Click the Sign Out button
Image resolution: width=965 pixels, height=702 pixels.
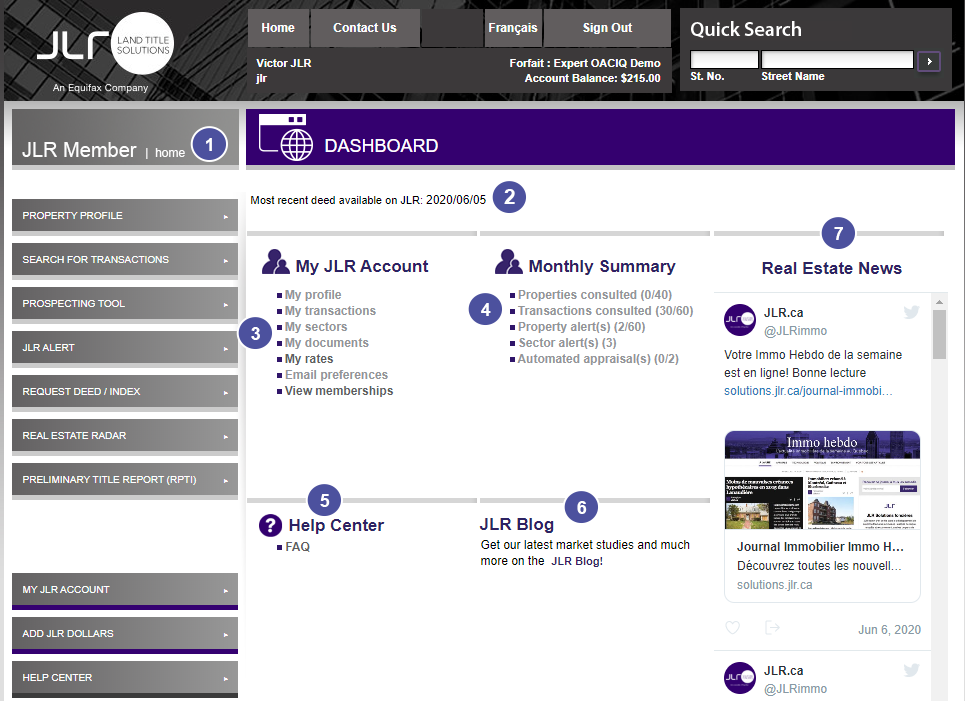(x=607, y=28)
